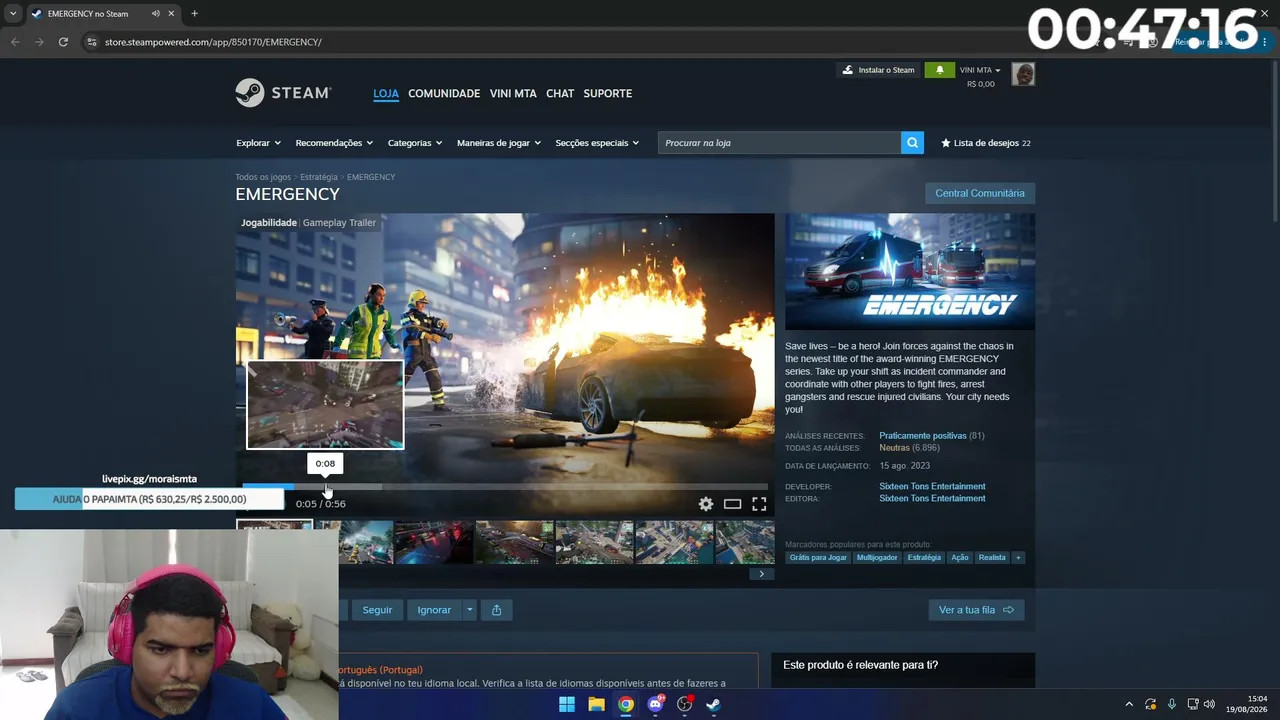Screen dimensions: 1280x720
Task: Click the network tray icon
Action: [x=1193, y=704]
